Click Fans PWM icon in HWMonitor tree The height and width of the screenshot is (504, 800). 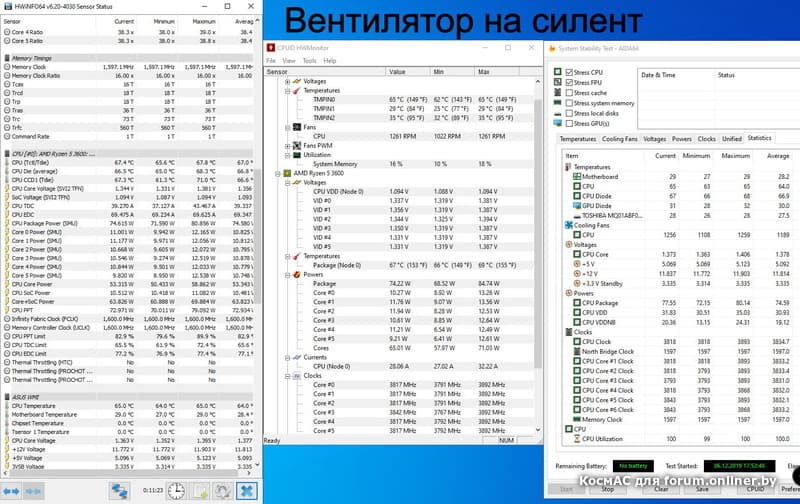coord(297,146)
